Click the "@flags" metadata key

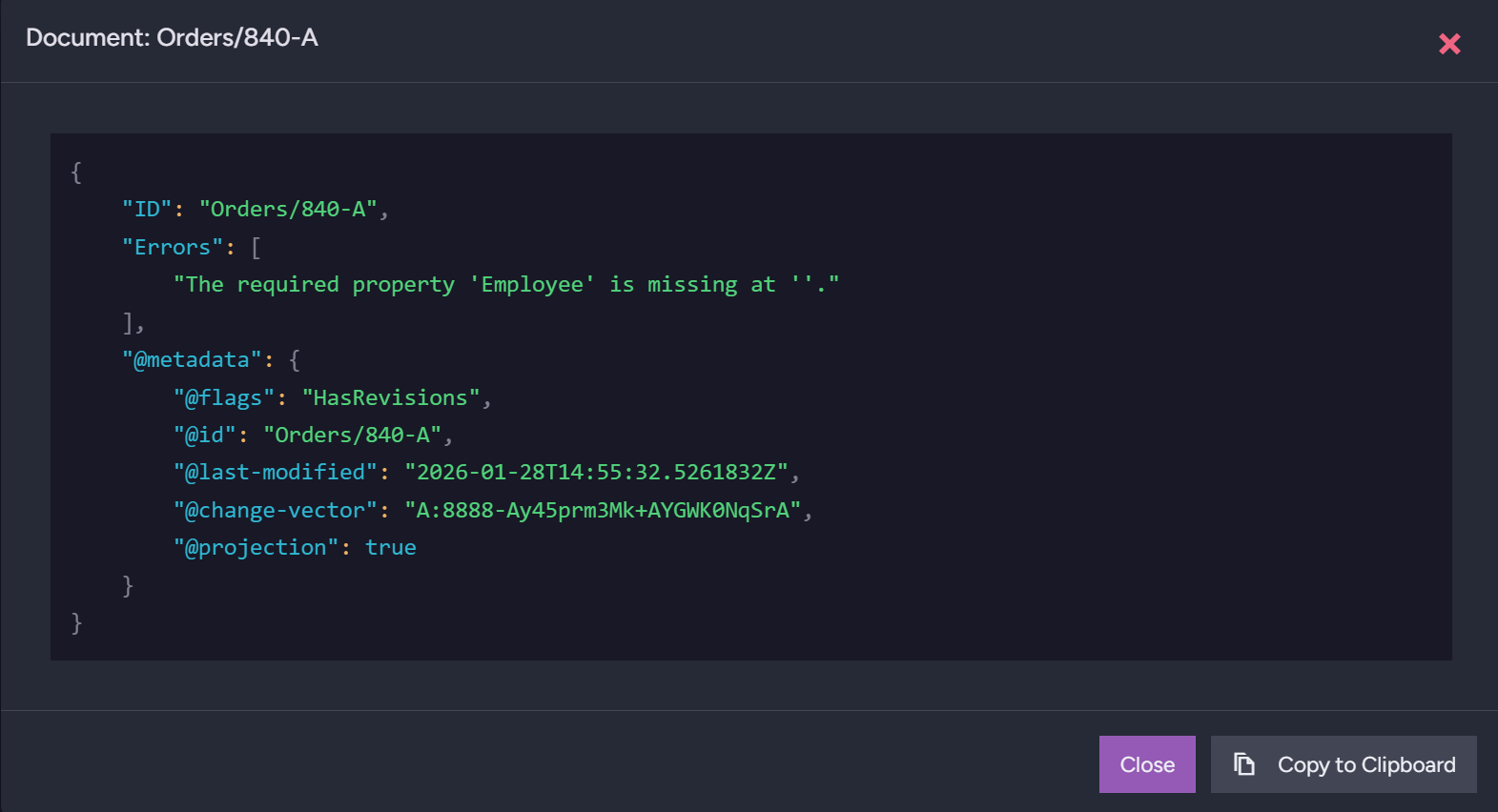point(223,398)
